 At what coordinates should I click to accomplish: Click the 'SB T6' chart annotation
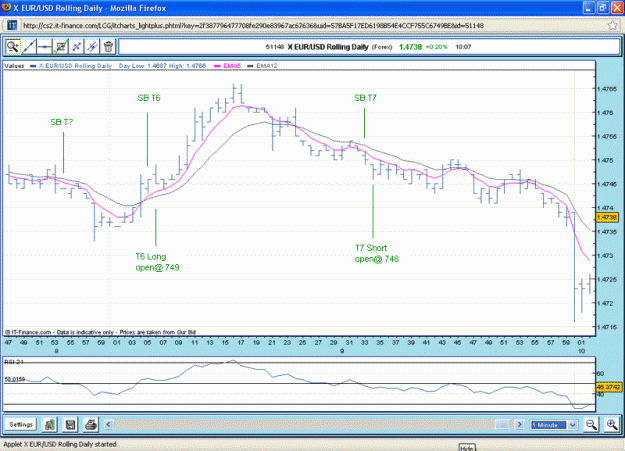[149, 98]
